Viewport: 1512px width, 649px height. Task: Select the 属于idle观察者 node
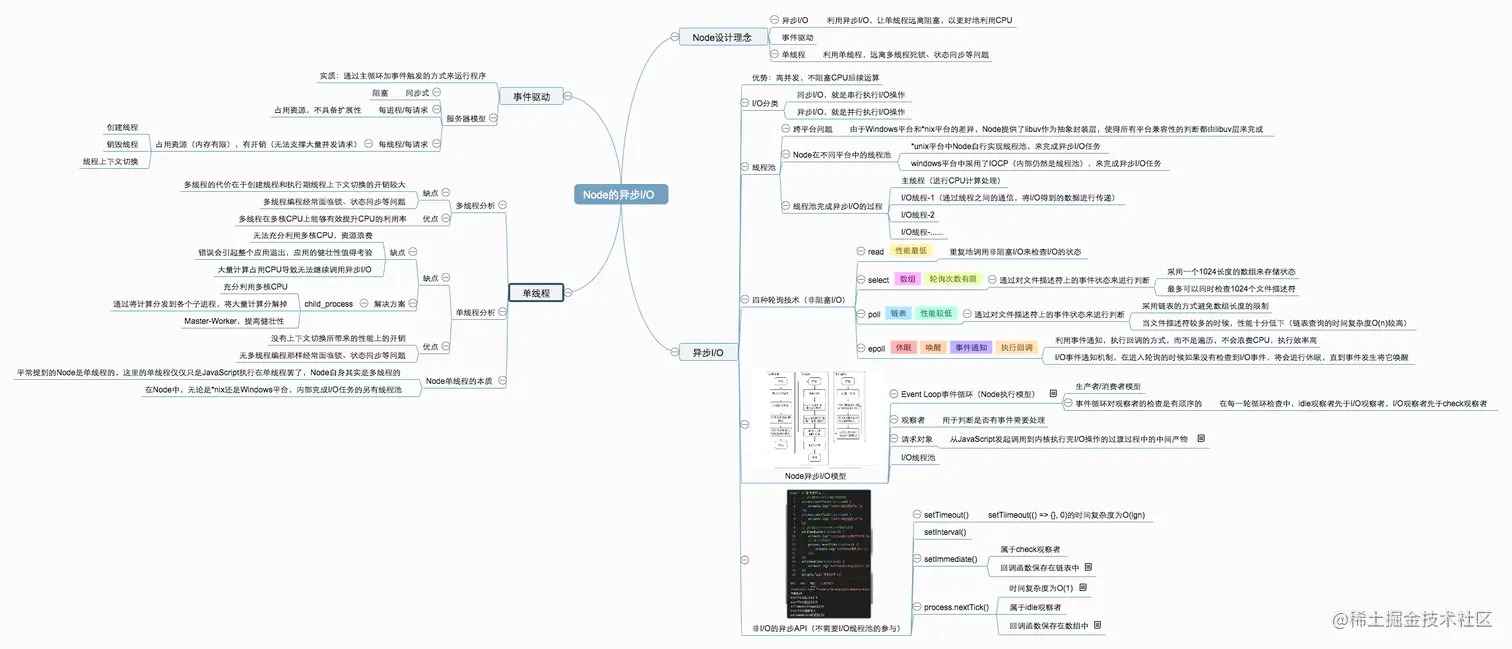point(1035,607)
